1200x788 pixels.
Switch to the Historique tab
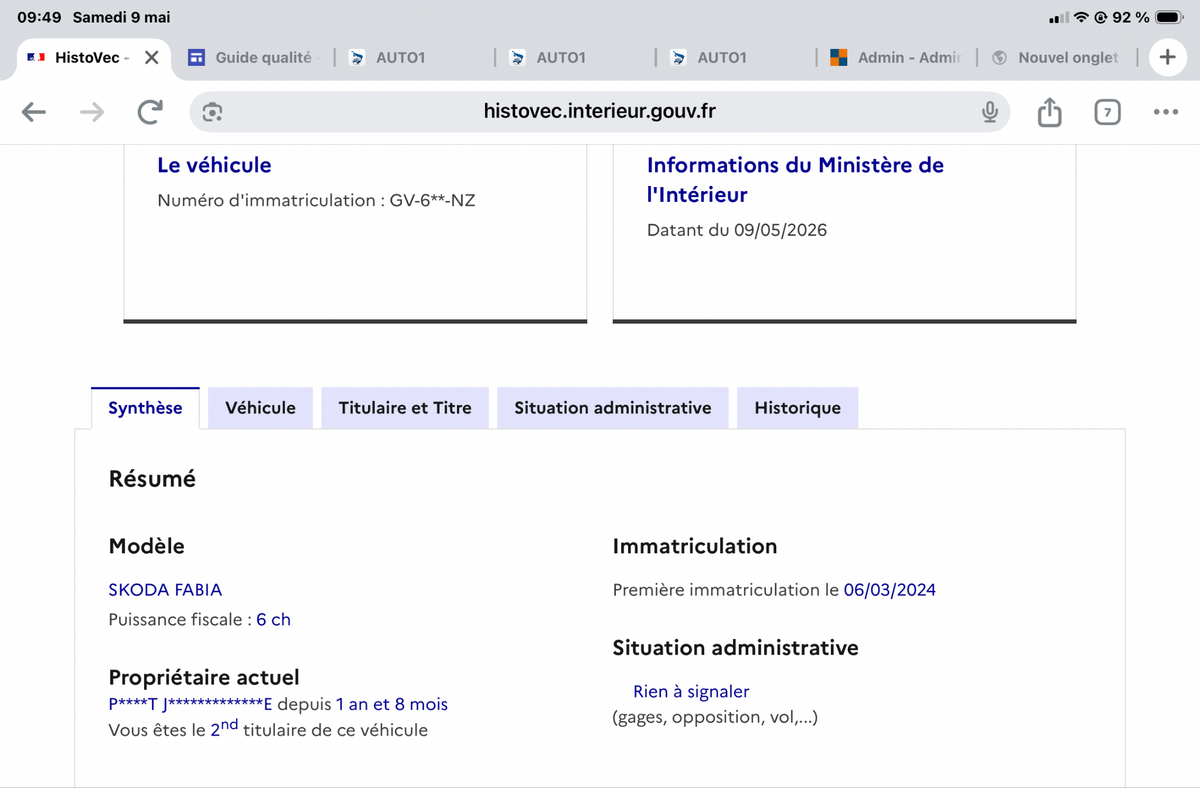pos(798,408)
